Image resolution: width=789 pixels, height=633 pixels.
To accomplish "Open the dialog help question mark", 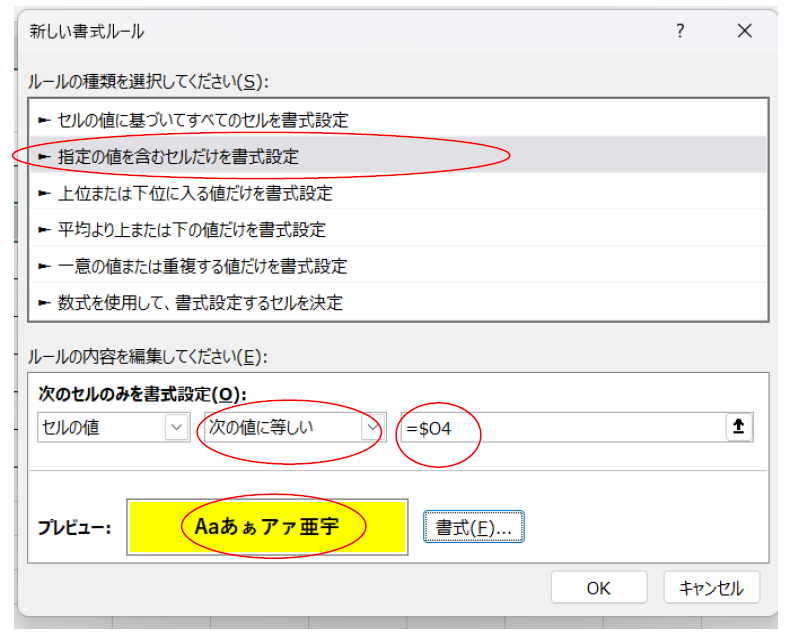I will (680, 32).
